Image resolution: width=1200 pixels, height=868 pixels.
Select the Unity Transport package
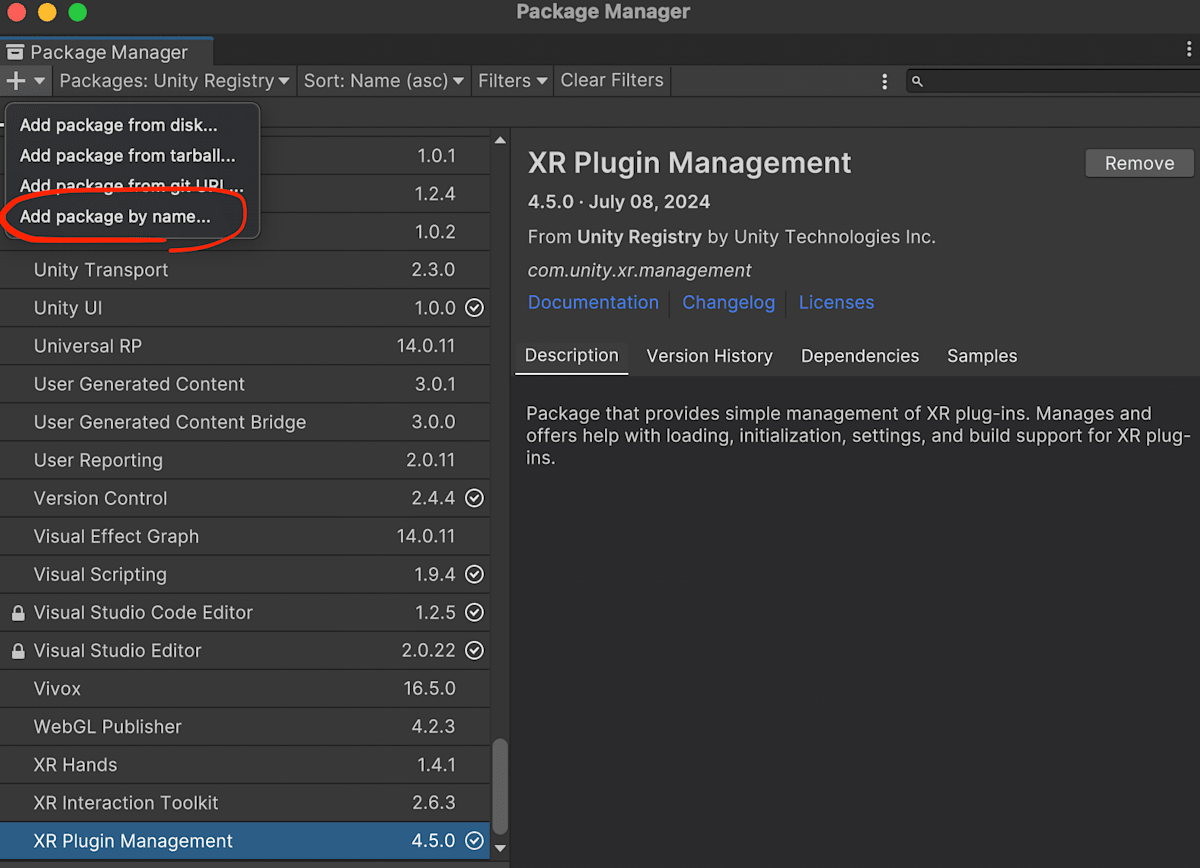[x=245, y=270]
